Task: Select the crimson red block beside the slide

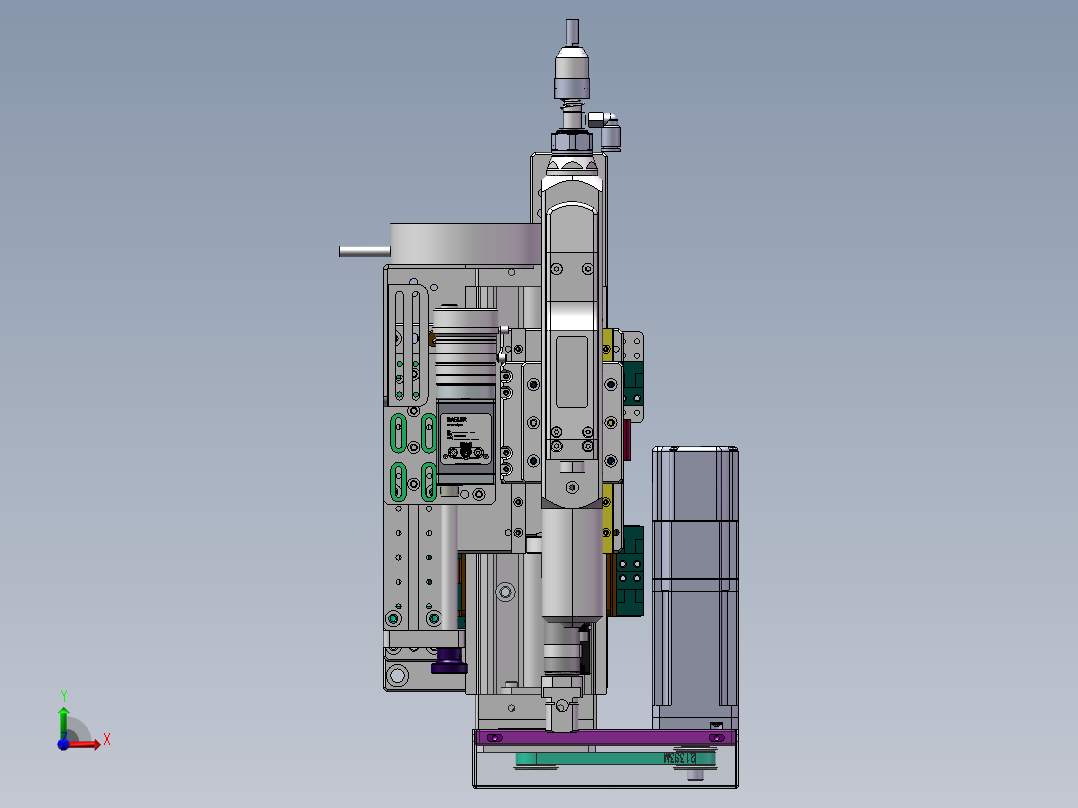Action: point(627,440)
